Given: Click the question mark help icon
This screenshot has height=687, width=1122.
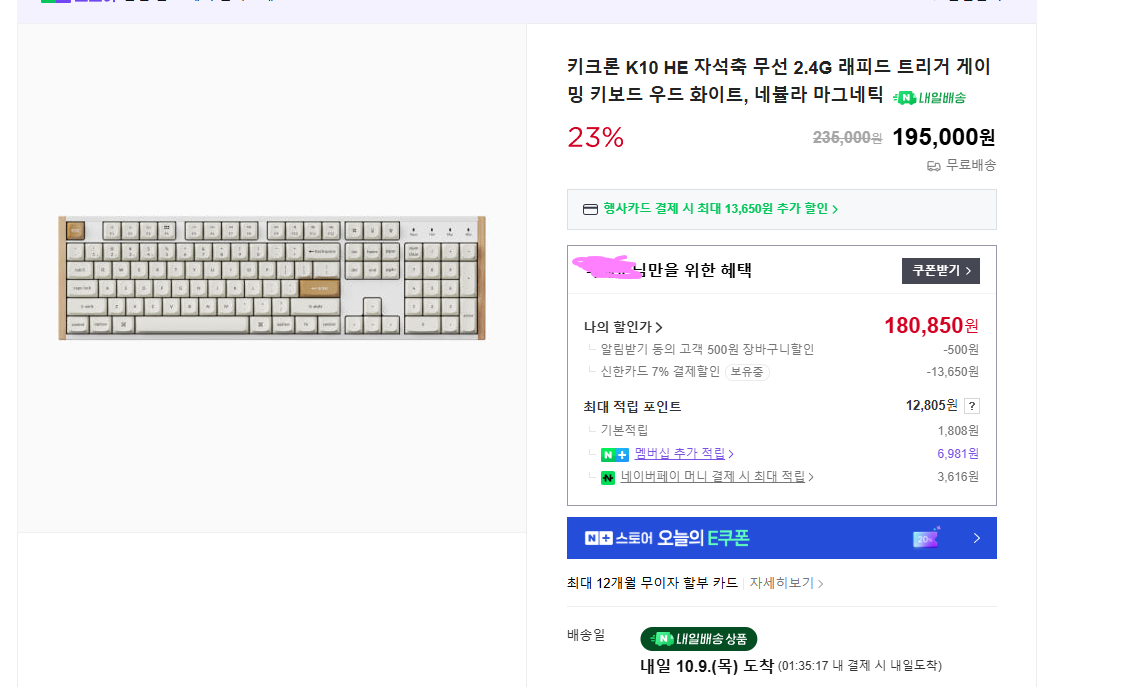Looking at the screenshot, I should [x=971, y=406].
